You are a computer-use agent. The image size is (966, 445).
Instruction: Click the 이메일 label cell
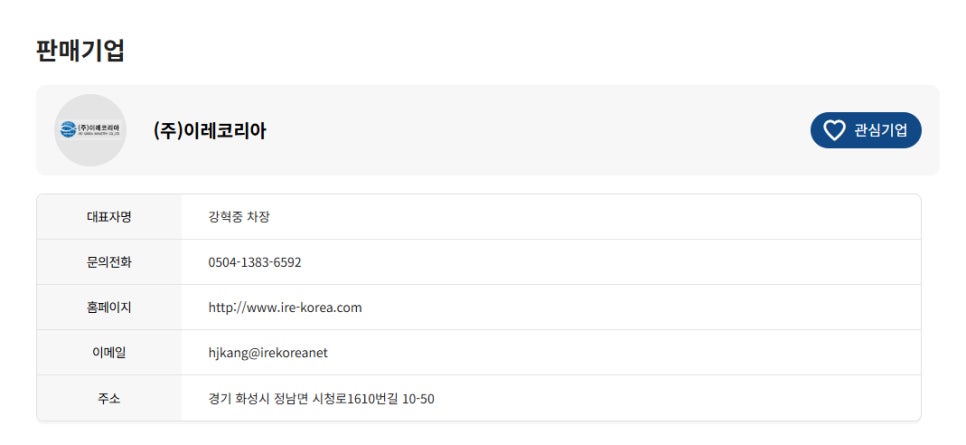(x=109, y=353)
